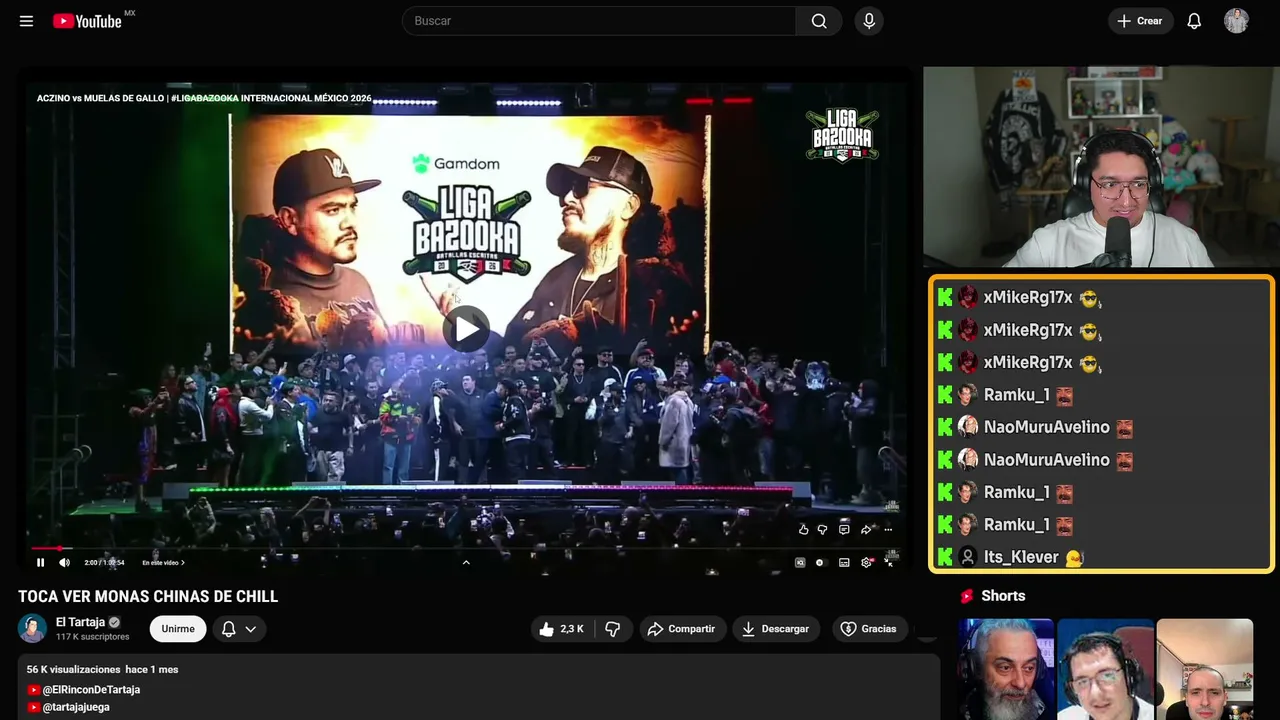Screen dimensions: 1280x720
Task: Toggle subtitles in the player controls
Action: 844,562
